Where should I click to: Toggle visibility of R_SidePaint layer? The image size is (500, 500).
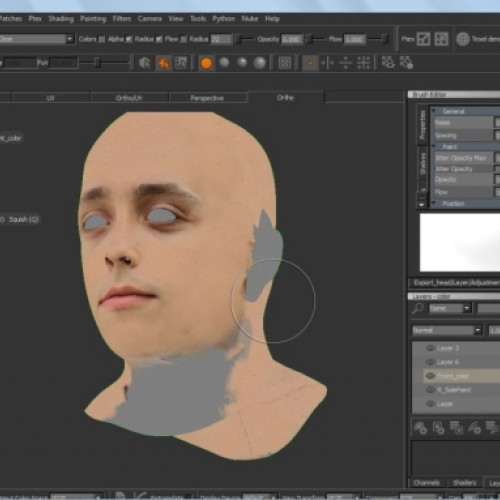tap(430, 390)
